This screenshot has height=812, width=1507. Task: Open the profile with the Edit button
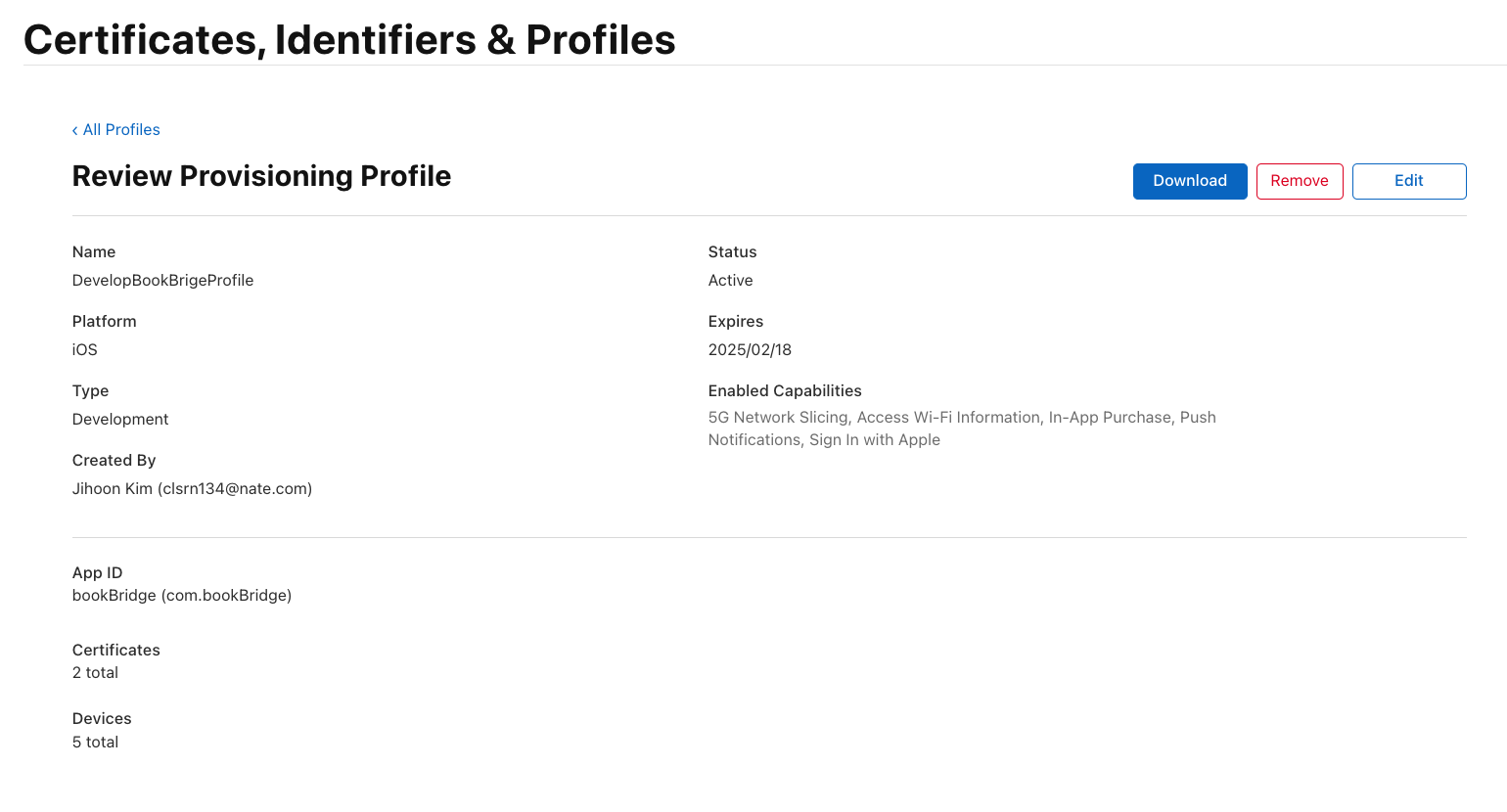1408,181
